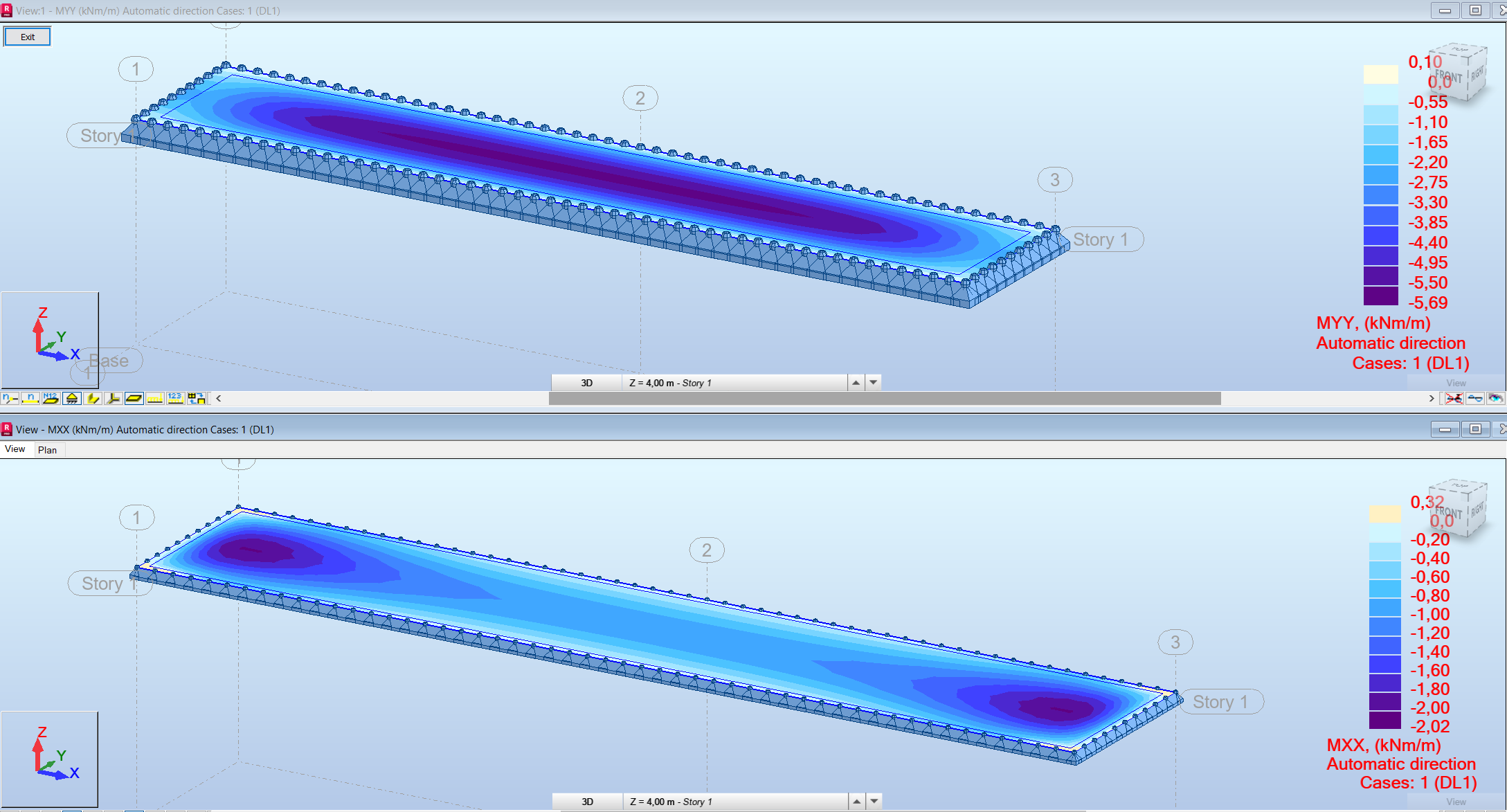Select the bar numbers display icon
Image resolution: width=1507 pixels, height=812 pixels.
30,398
